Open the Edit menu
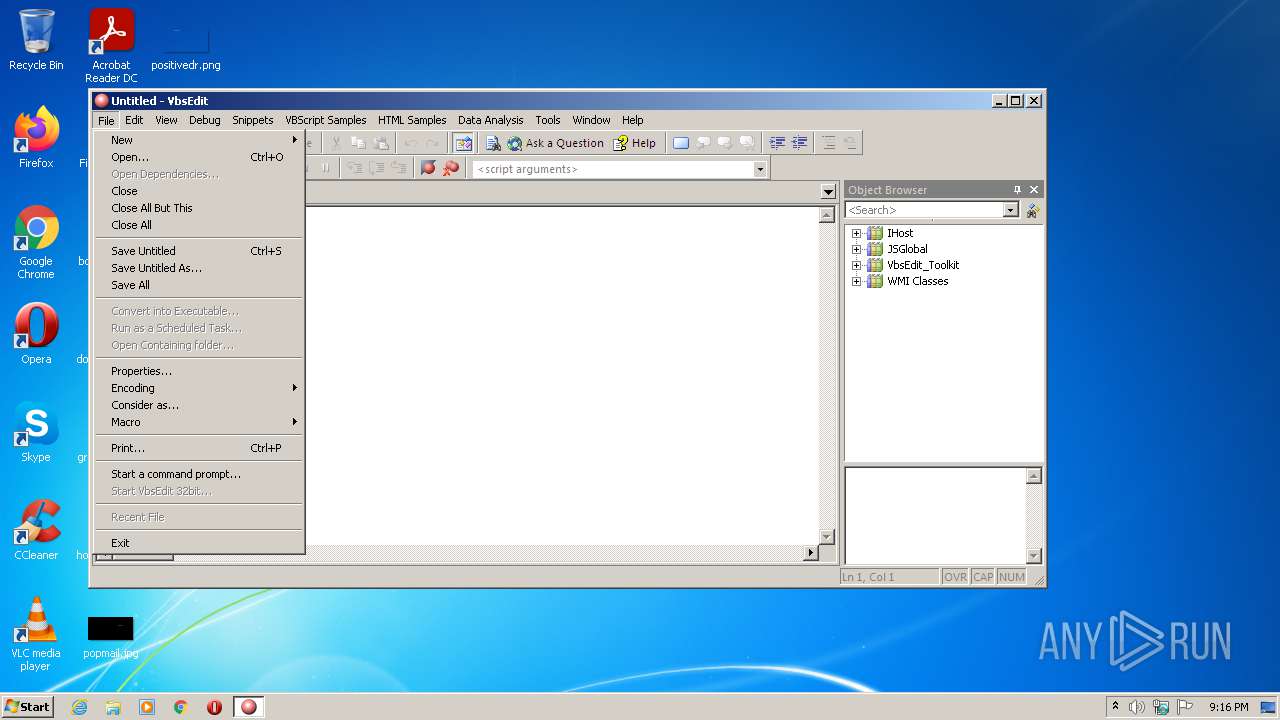 [134, 120]
